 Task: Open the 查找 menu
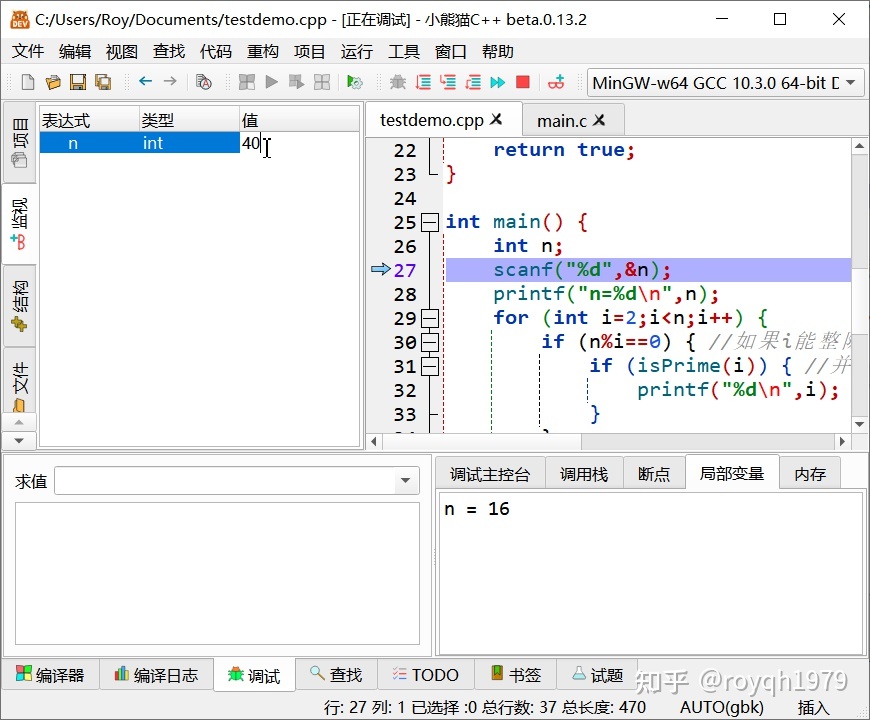point(169,52)
